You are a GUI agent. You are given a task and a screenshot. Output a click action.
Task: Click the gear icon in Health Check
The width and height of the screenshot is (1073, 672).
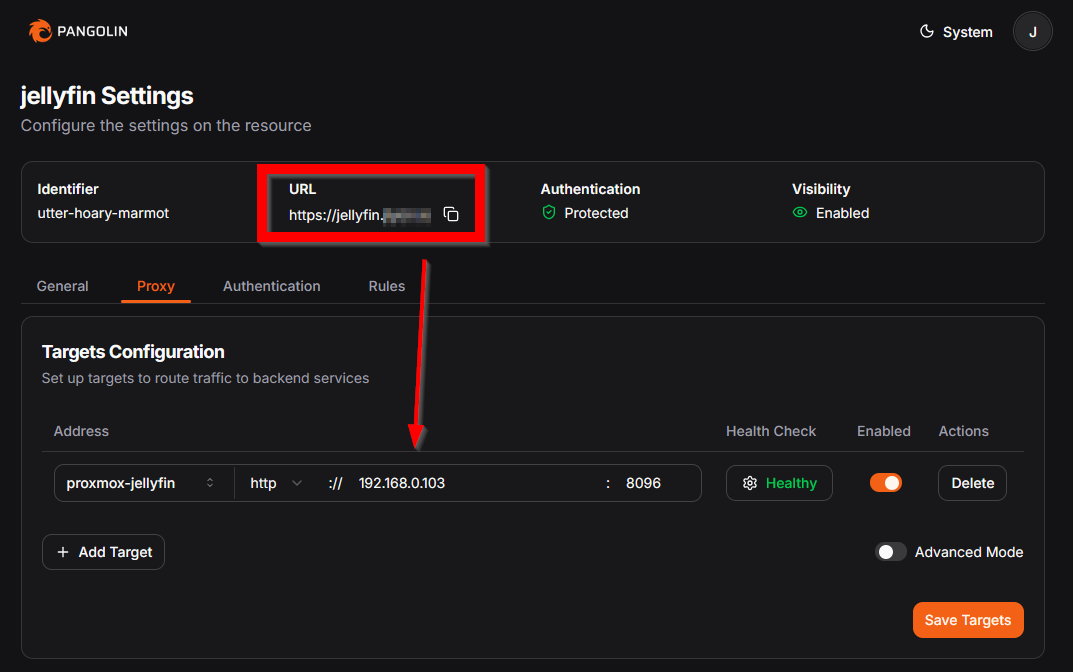pyautogui.click(x=750, y=483)
